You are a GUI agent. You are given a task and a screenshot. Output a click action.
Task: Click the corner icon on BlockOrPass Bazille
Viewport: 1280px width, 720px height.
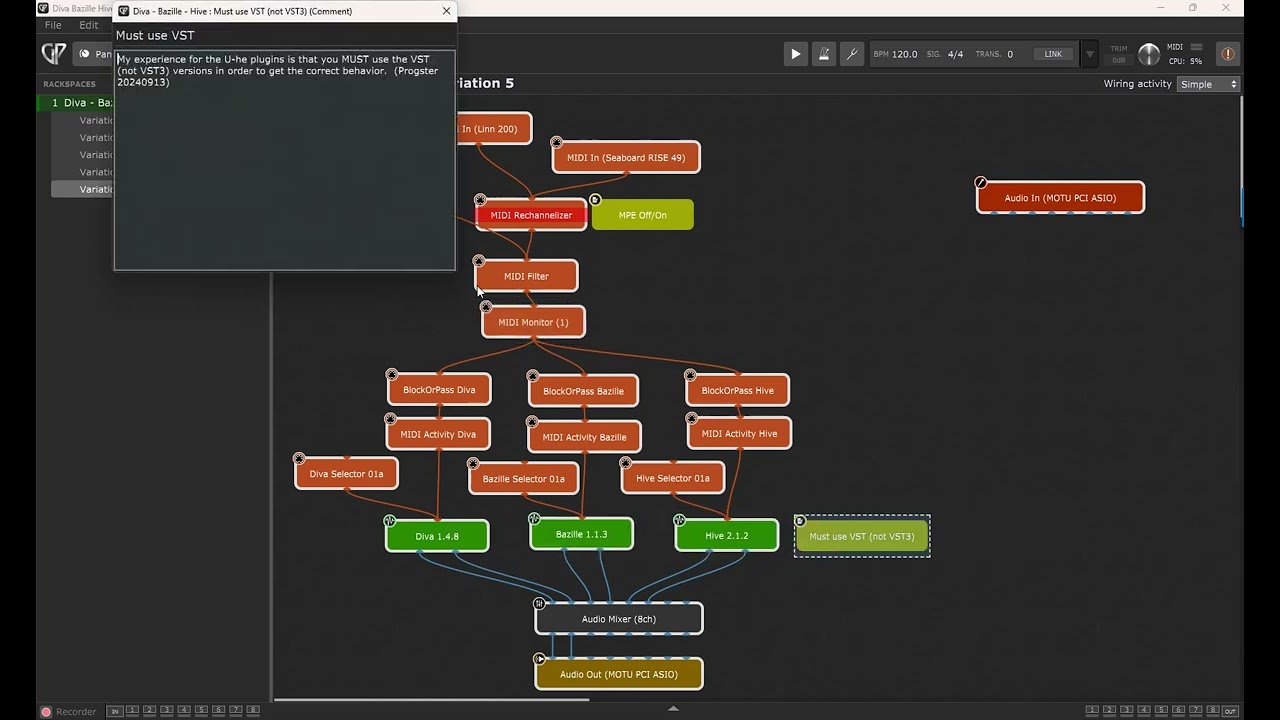click(532, 376)
